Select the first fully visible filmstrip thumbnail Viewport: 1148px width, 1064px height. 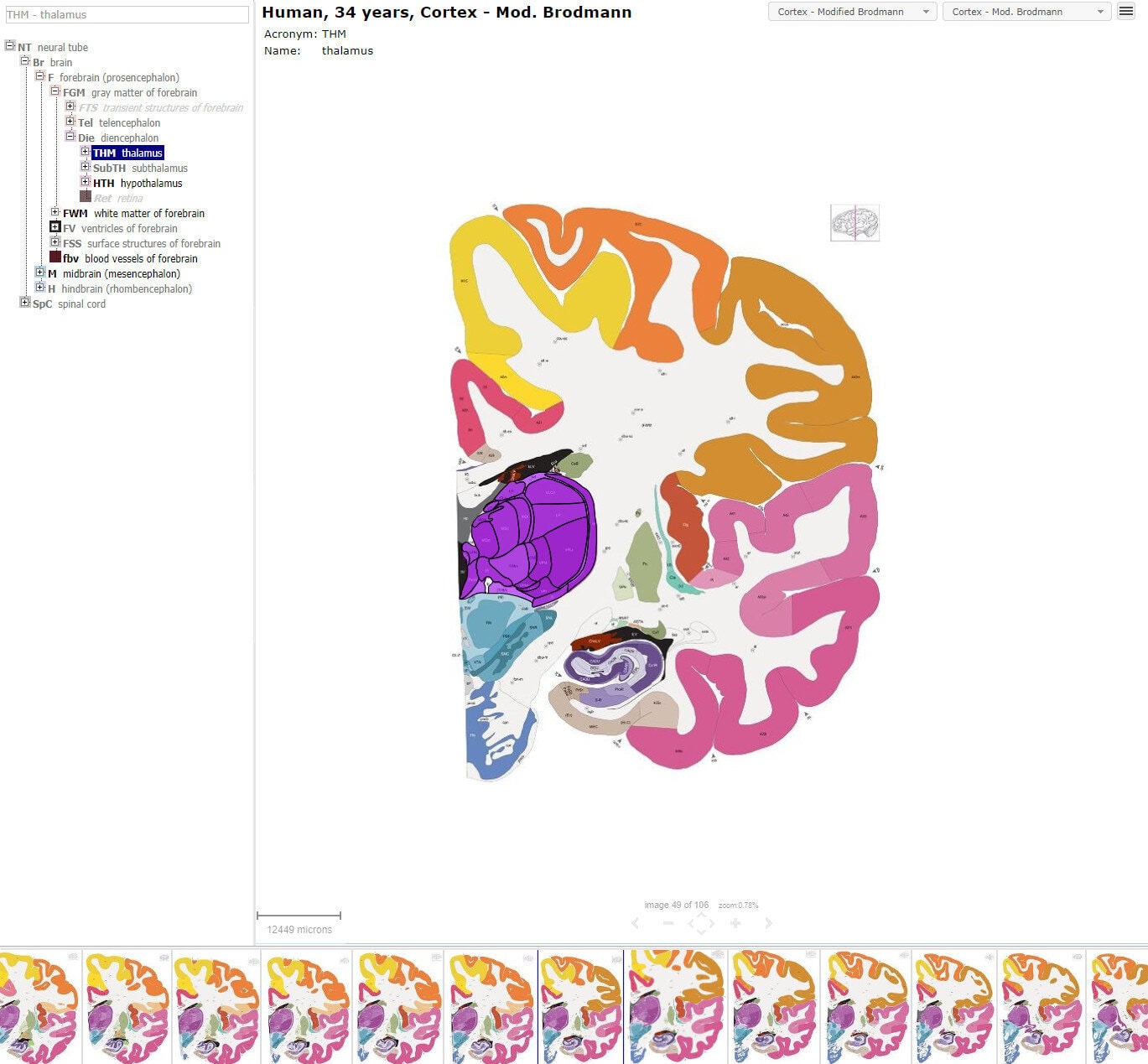(x=127, y=1006)
